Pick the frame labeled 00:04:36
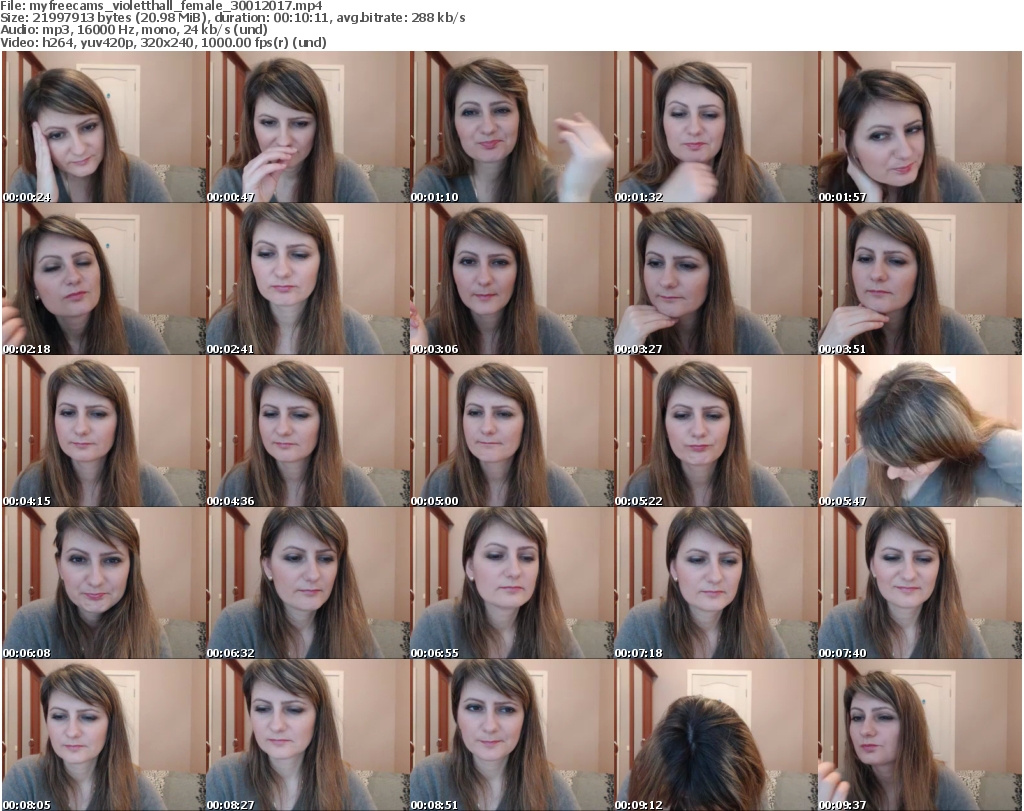This screenshot has width=1024, height=811. pyautogui.click(x=308, y=432)
